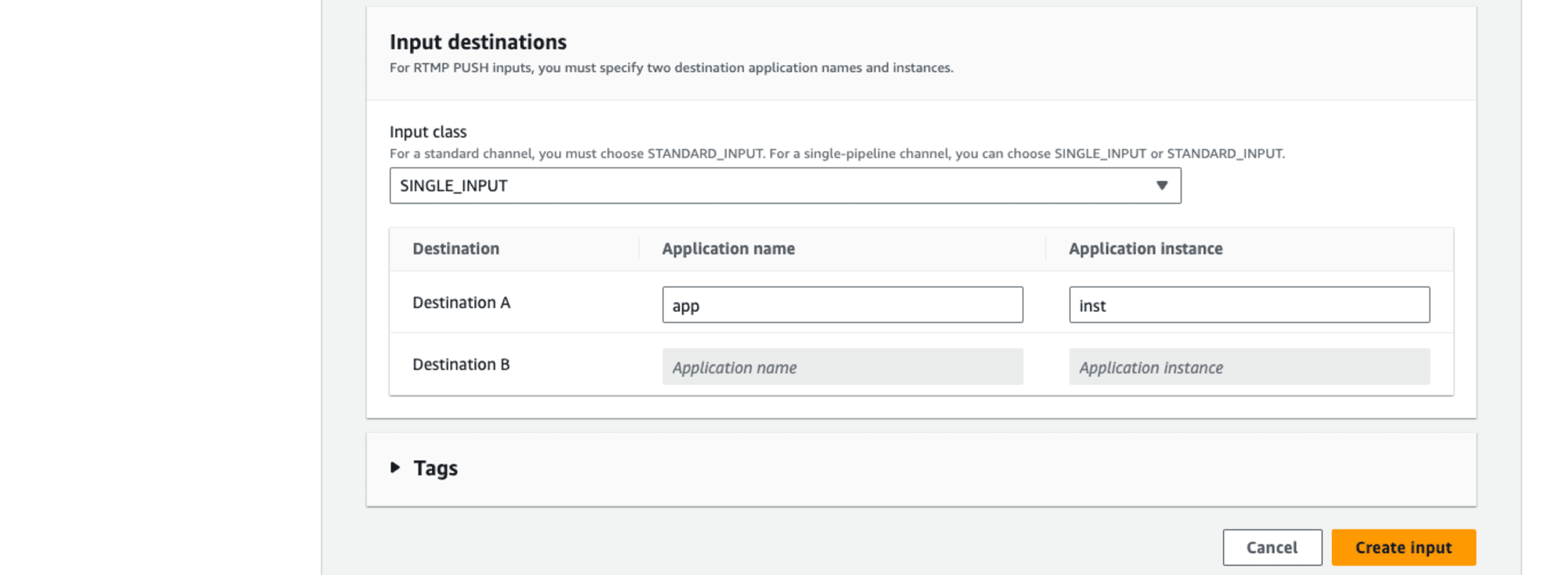Click the Application name column header

[728, 248]
